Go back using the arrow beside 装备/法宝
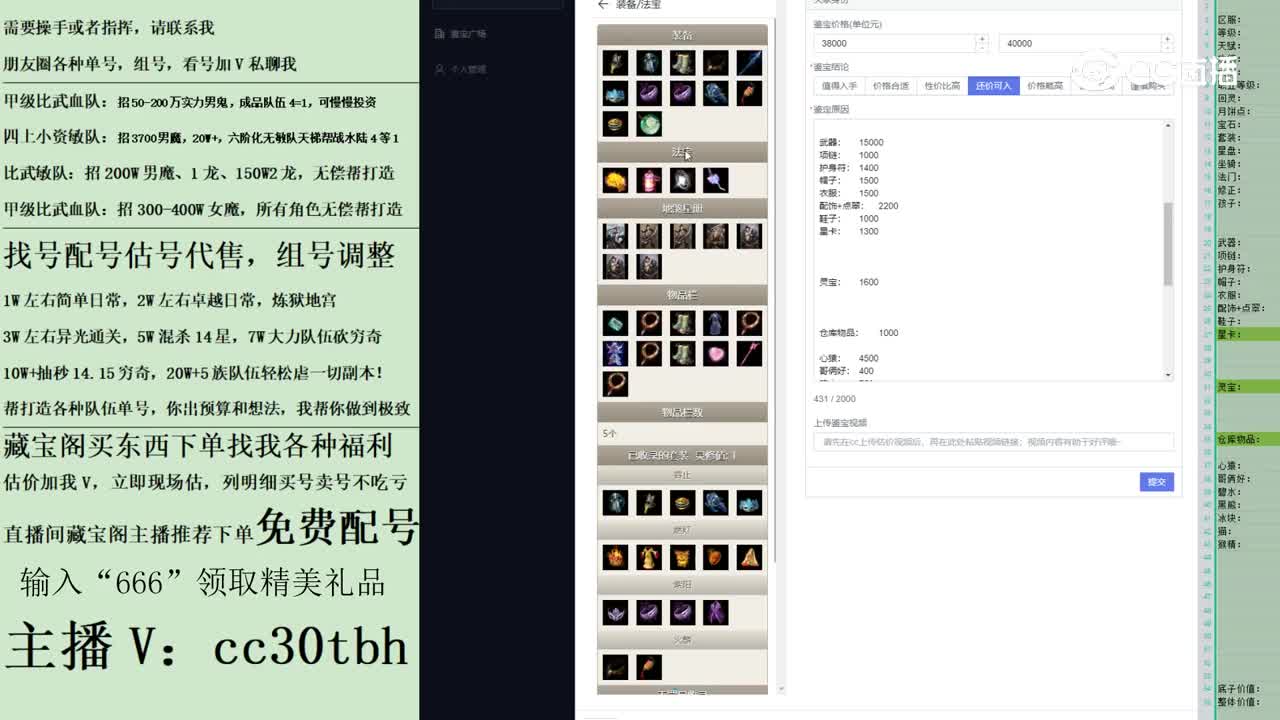Viewport: 1280px width, 720px height. pyautogui.click(x=602, y=5)
